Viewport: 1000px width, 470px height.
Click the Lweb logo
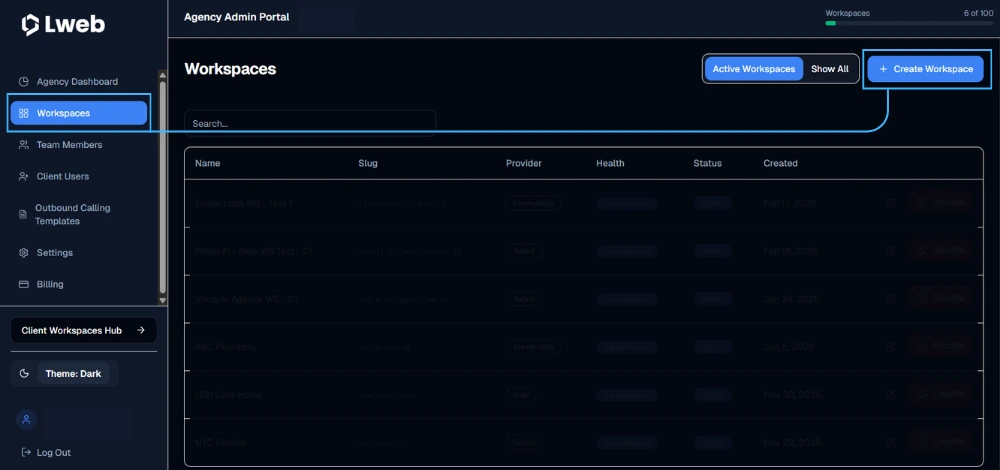[63, 24]
